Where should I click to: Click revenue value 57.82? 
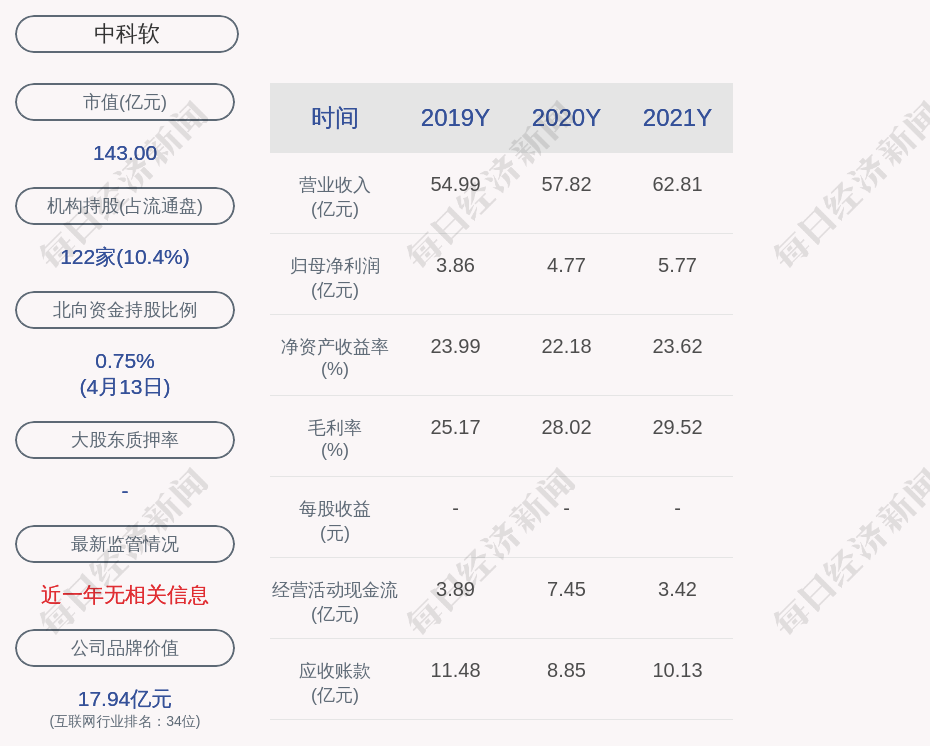[566, 184]
